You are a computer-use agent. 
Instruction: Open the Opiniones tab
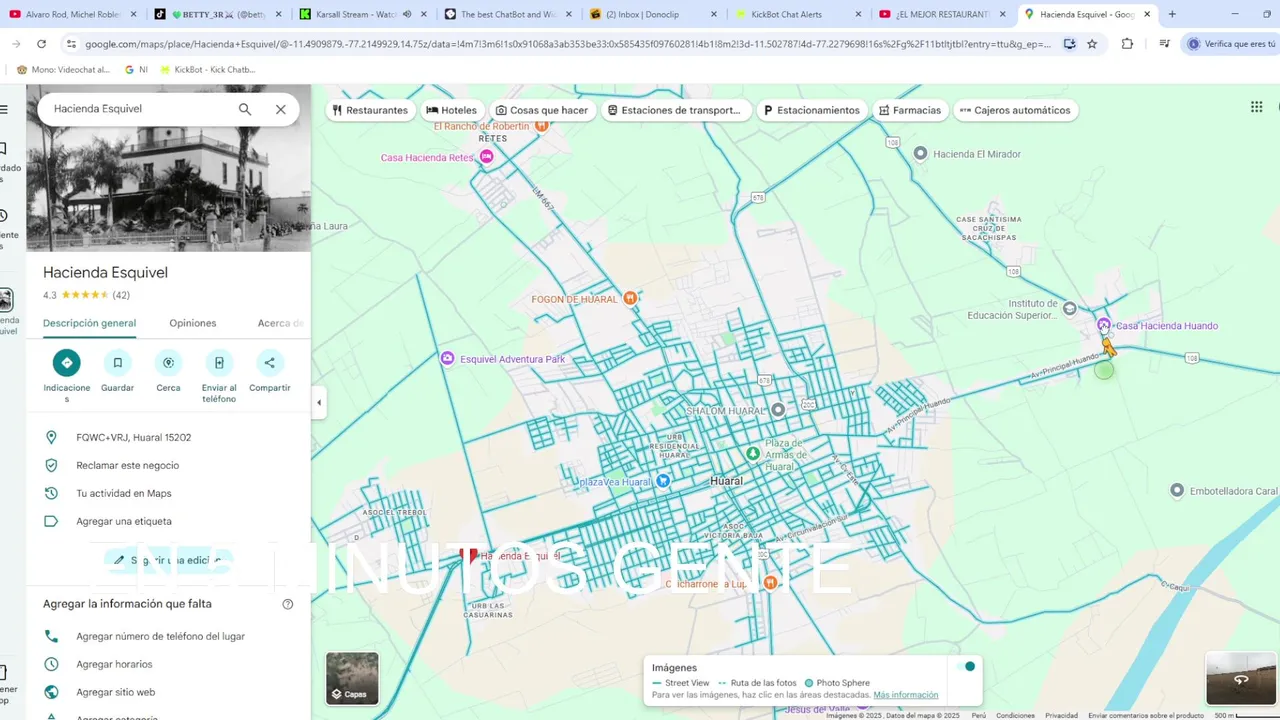193,323
